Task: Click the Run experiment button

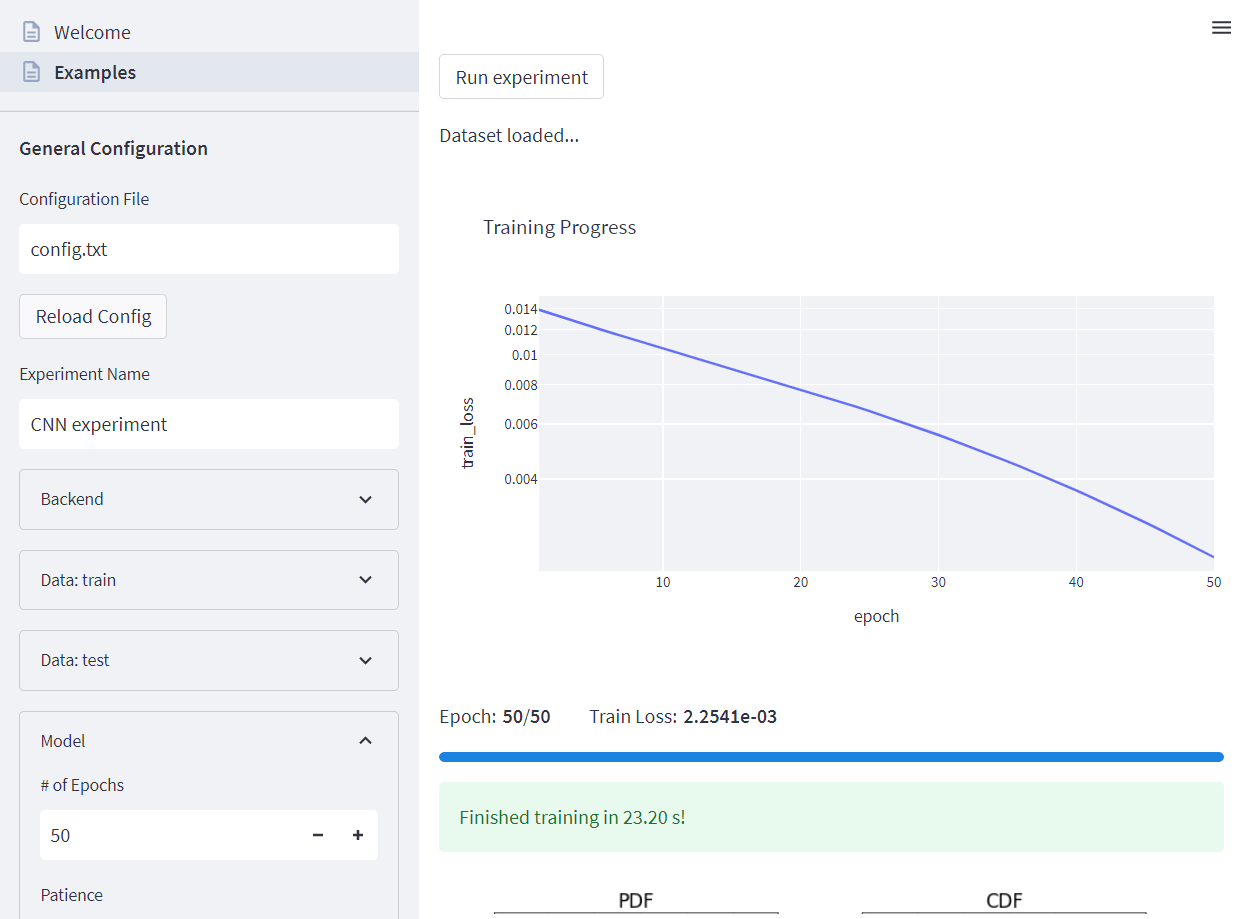Action: (x=521, y=76)
